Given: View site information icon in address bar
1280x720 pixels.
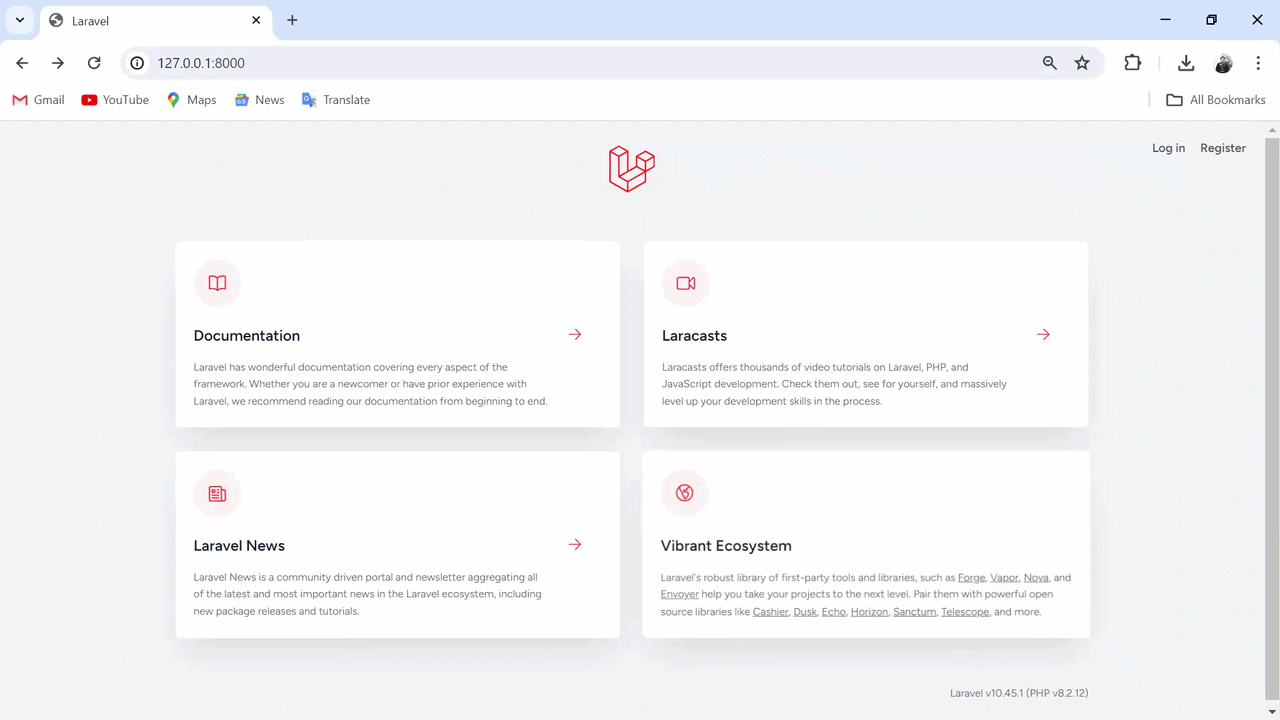Looking at the screenshot, I should point(138,63).
